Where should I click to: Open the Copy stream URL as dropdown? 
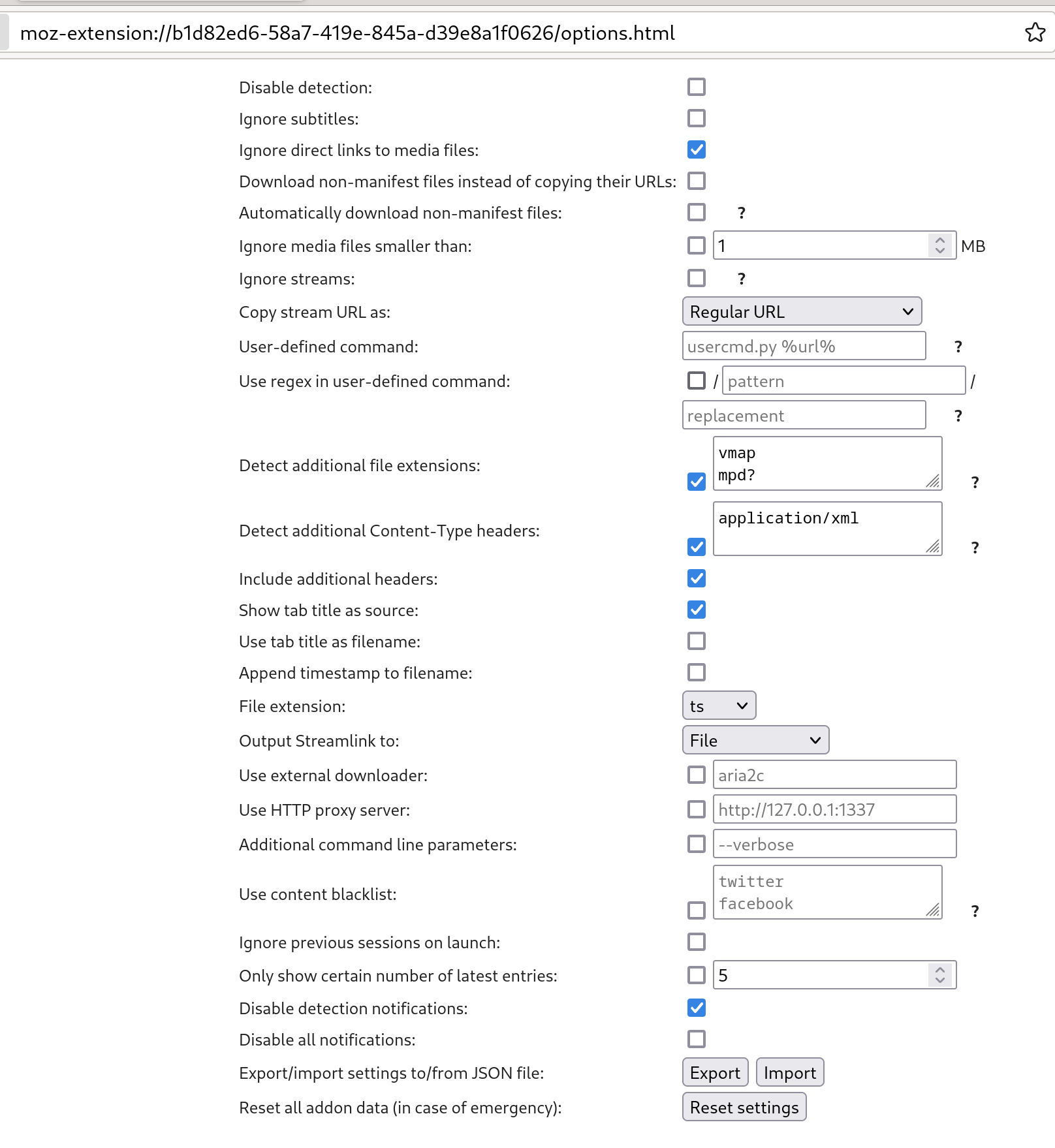pos(802,312)
